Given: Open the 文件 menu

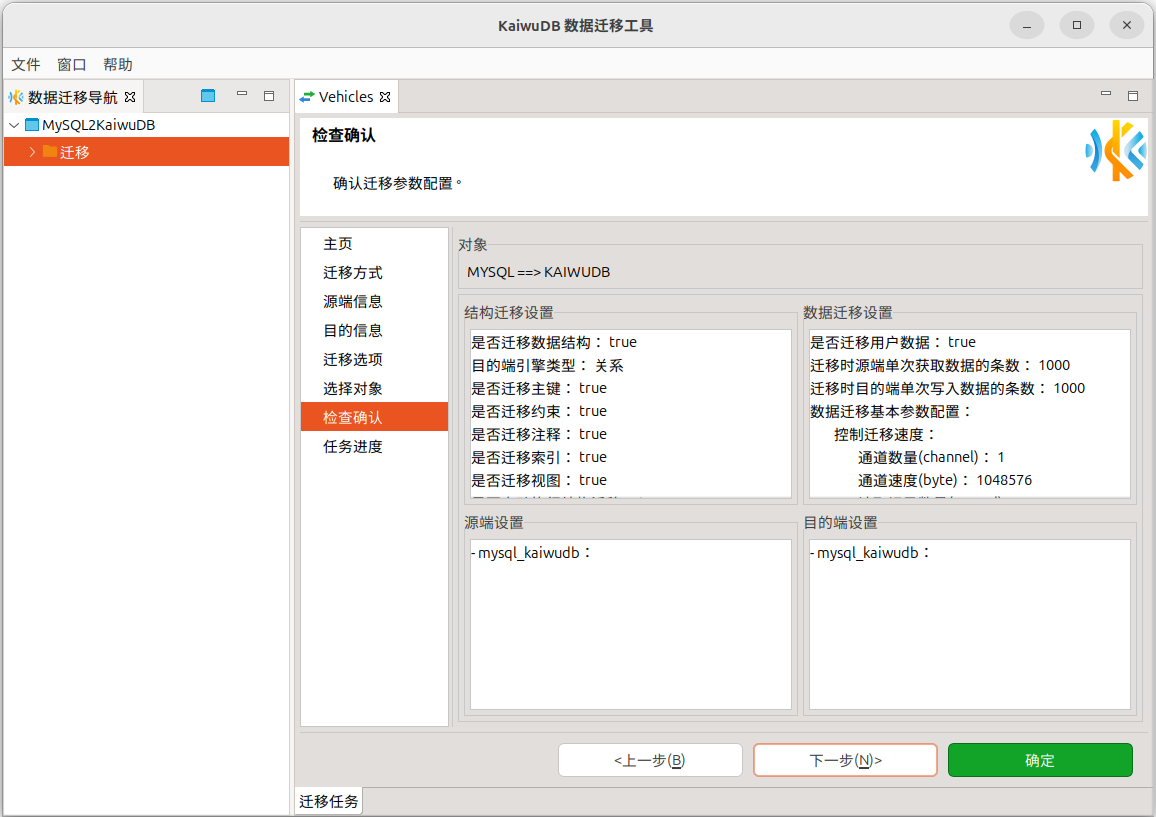Looking at the screenshot, I should (26, 64).
